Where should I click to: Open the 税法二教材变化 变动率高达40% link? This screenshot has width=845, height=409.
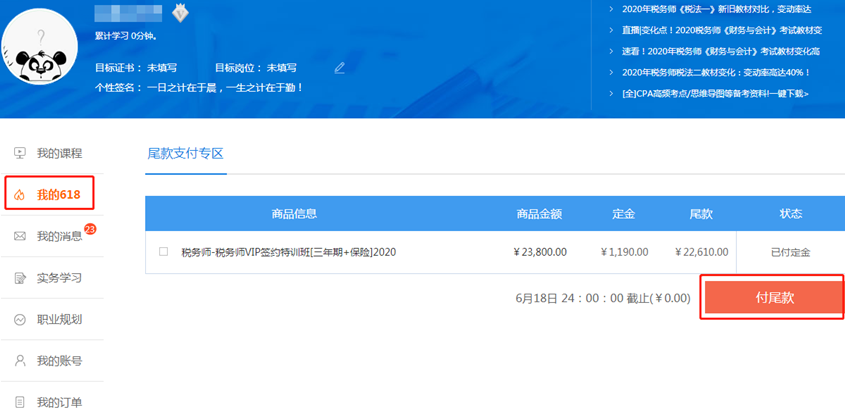(714, 72)
